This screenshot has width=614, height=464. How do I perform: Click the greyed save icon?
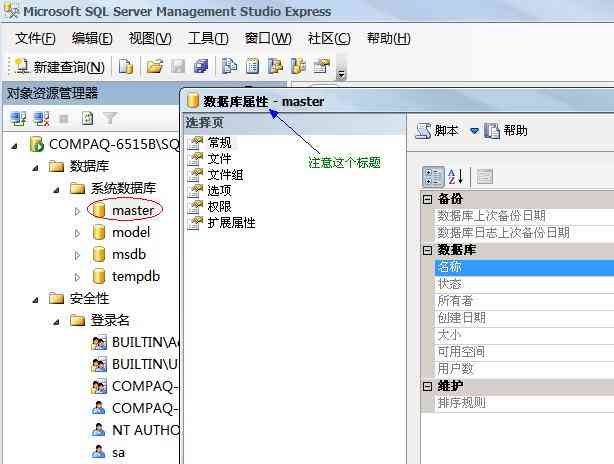pyautogui.click(x=178, y=67)
